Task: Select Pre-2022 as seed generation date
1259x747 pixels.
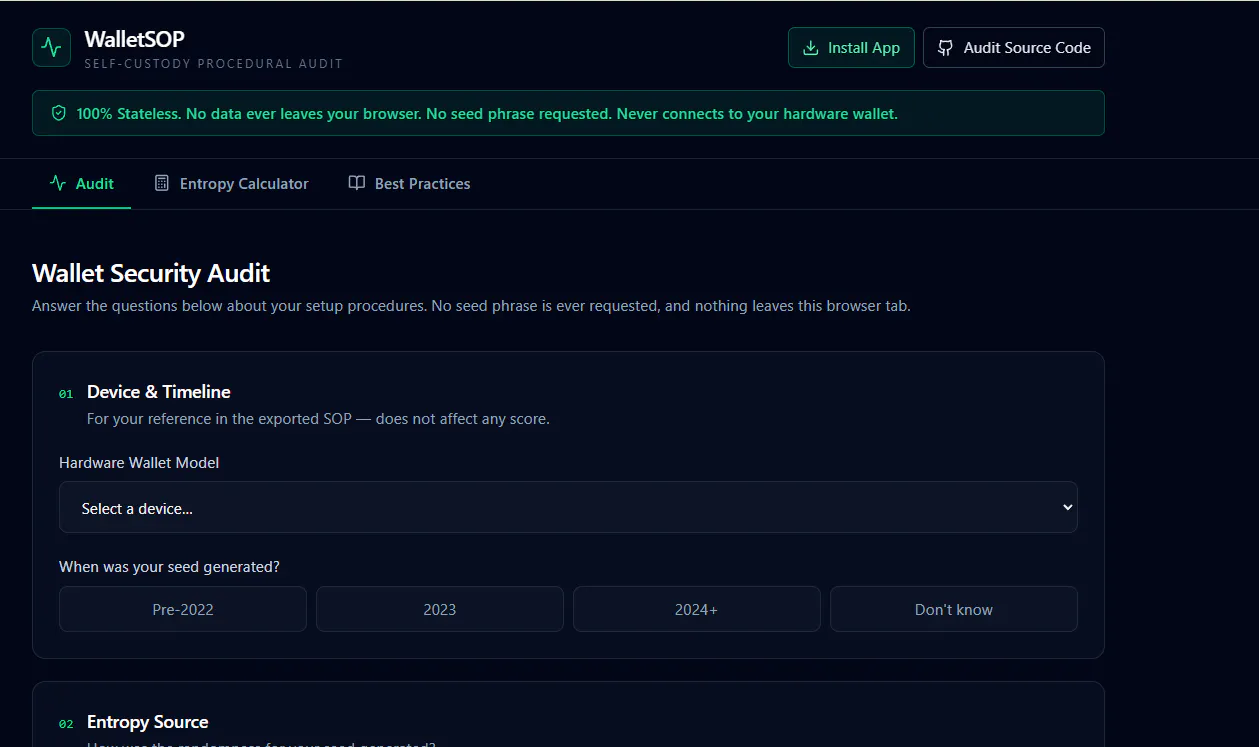Action: point(183,609)
